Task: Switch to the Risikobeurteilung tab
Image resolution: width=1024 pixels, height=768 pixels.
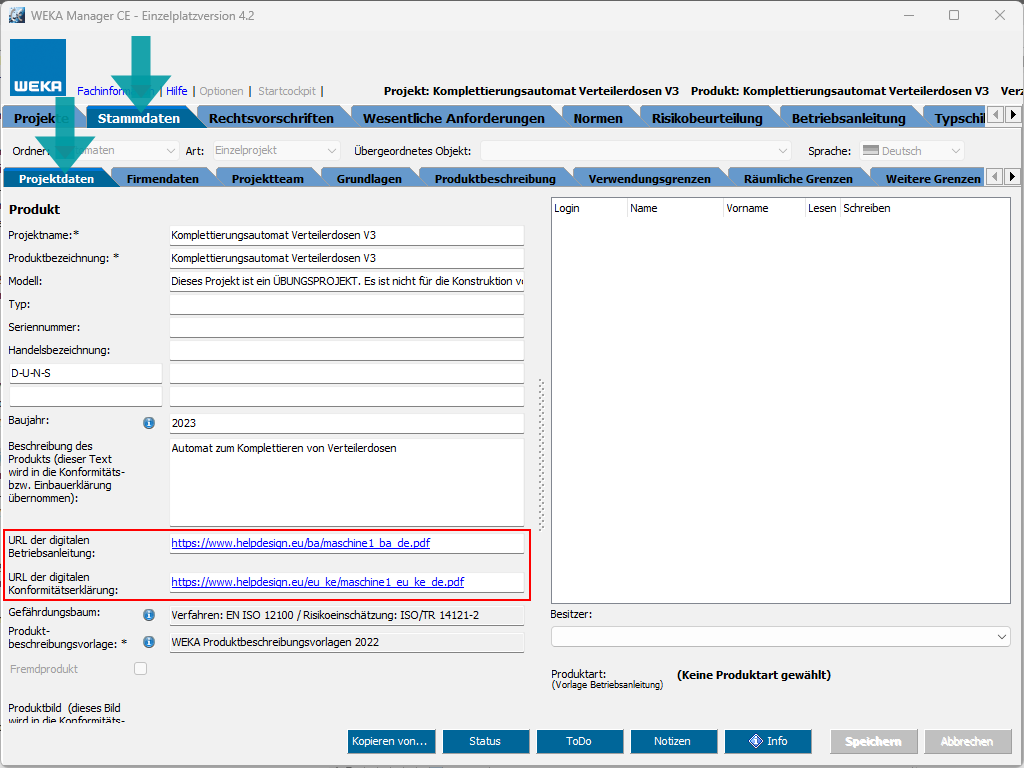Action: pyautogui.click(x=706, y=118)
